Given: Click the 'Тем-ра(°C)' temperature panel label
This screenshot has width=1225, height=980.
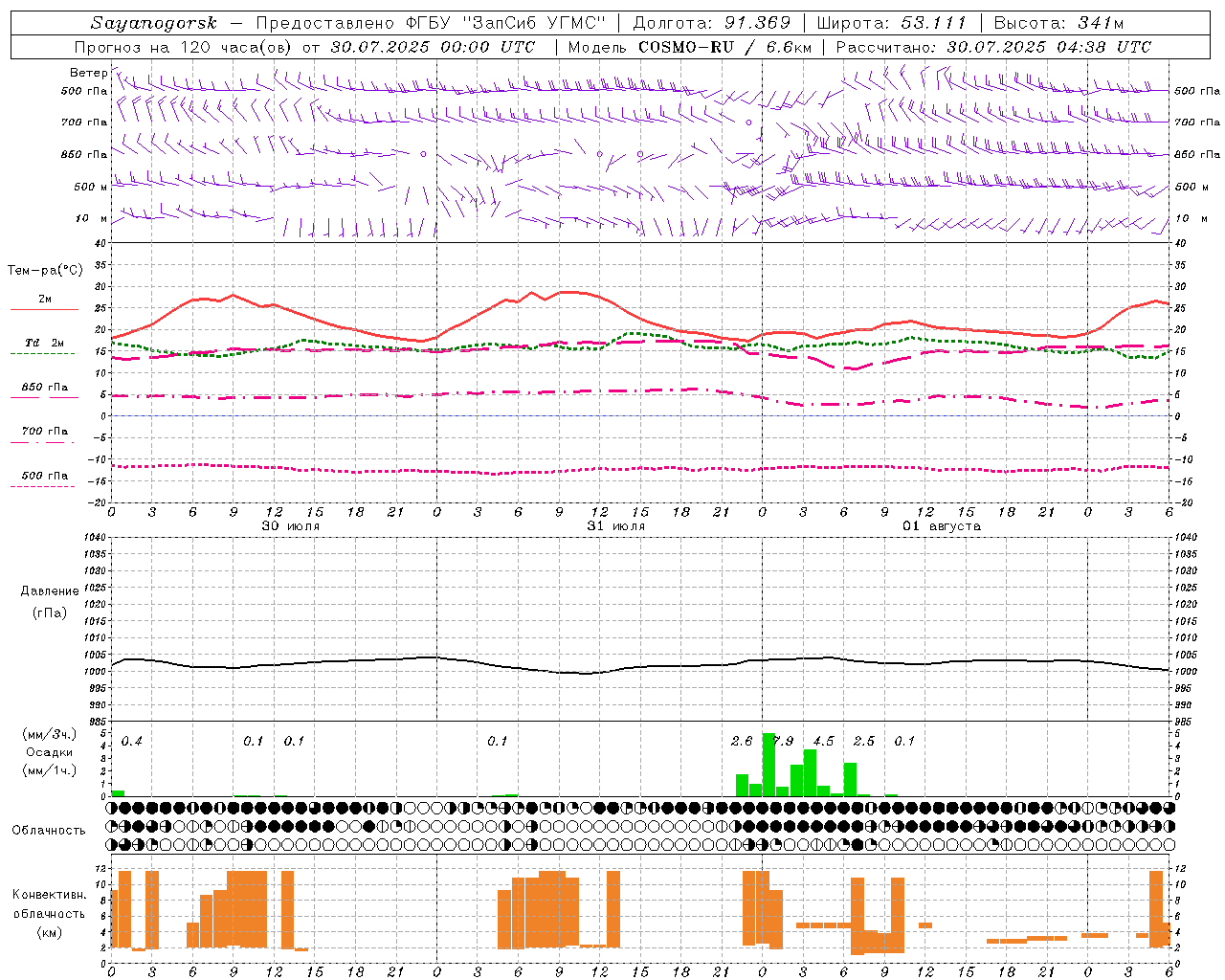Looking at the screenshot, I should pos(44,271).
